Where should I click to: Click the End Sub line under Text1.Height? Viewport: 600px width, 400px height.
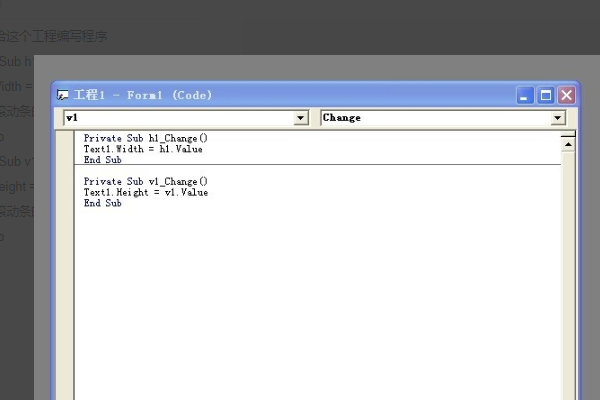click(103, 203)
